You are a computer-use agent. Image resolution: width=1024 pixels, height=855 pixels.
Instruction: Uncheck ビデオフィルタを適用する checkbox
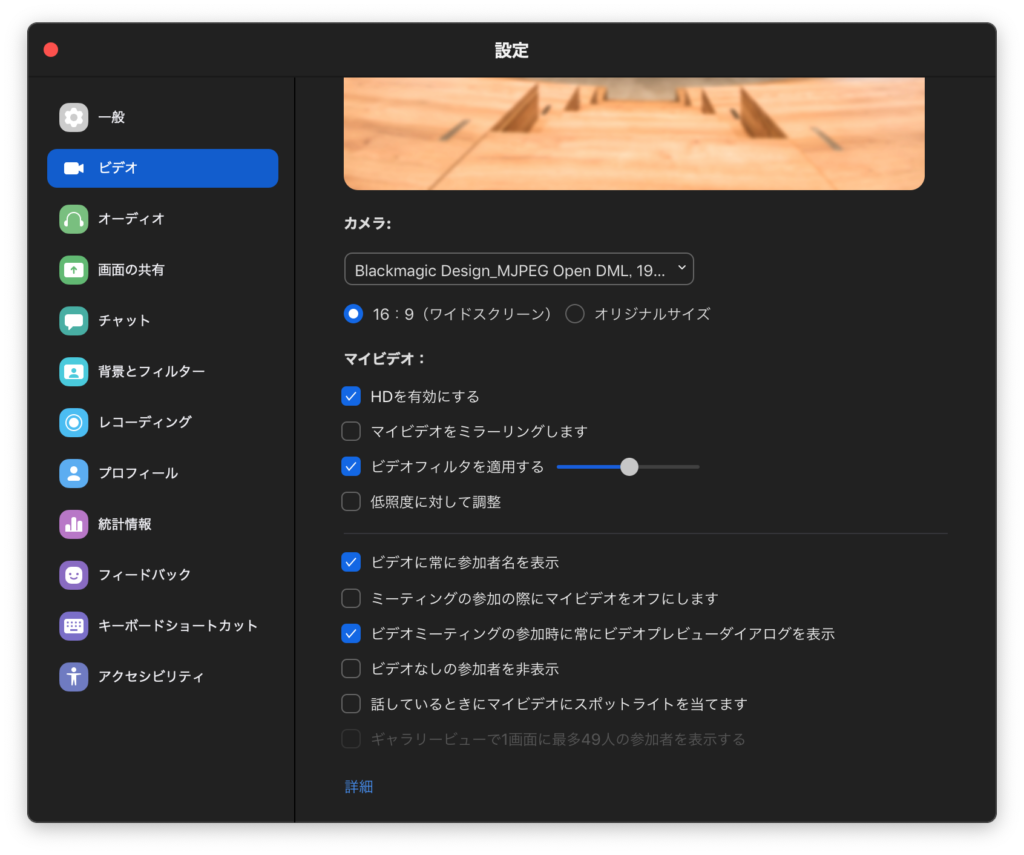(351, 467)
